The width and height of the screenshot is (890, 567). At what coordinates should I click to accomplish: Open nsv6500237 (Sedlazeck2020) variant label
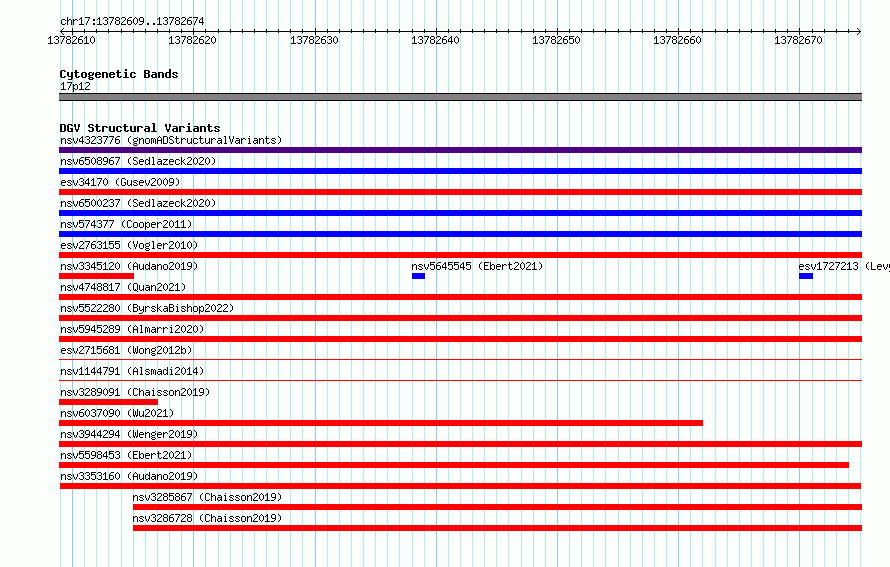[x=138, y=203]
